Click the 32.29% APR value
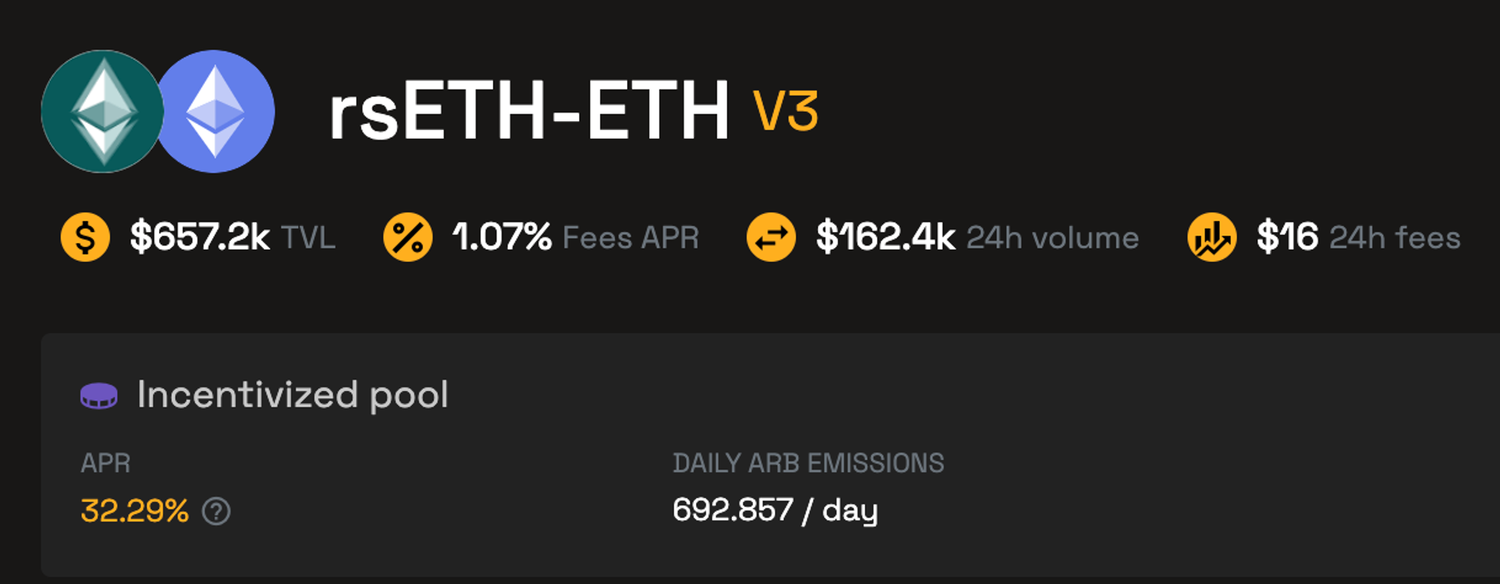The image size is (1500, 584). coord(135,512)
